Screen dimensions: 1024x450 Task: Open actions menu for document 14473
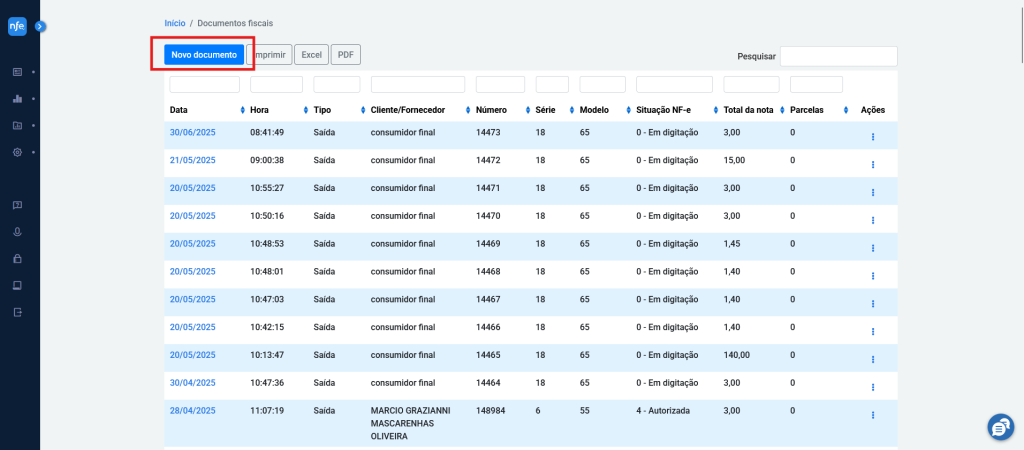coord(872,137)
